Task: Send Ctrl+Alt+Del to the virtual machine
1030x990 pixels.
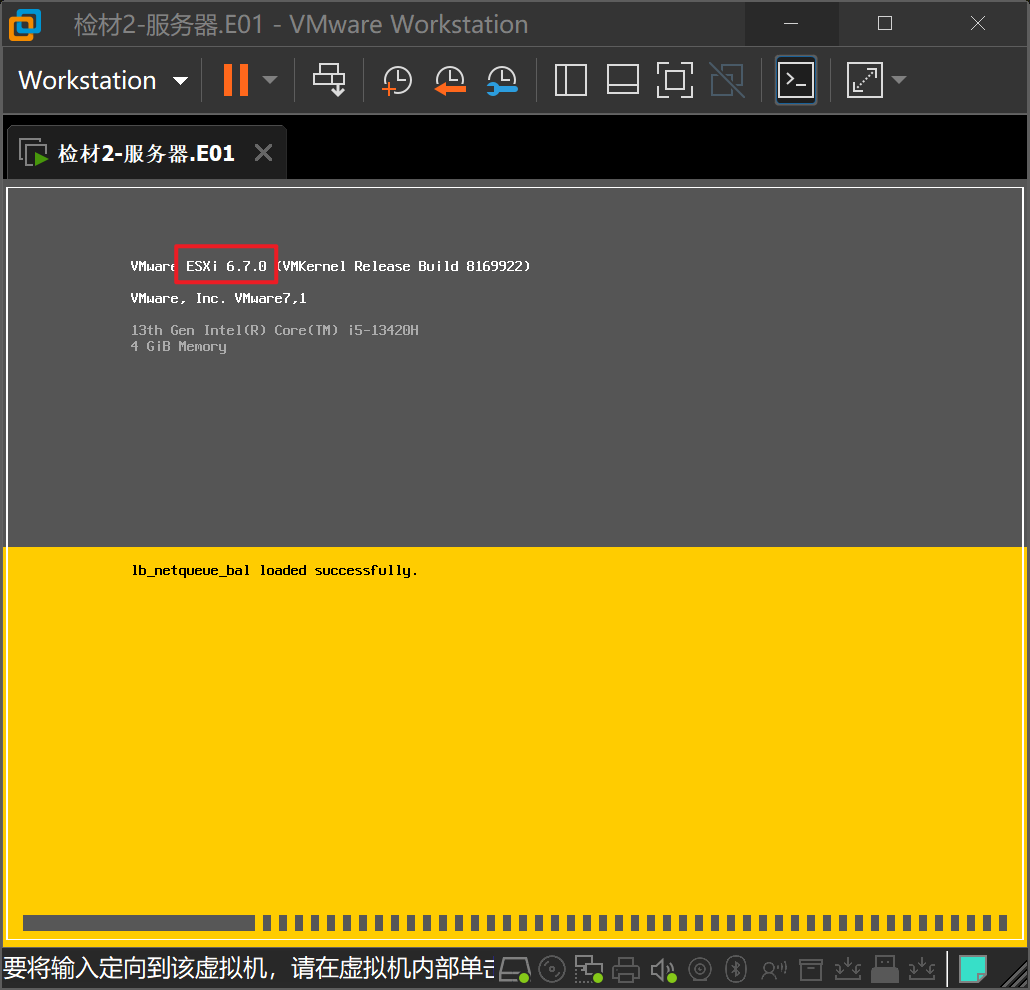Action: tap(329, 80)
